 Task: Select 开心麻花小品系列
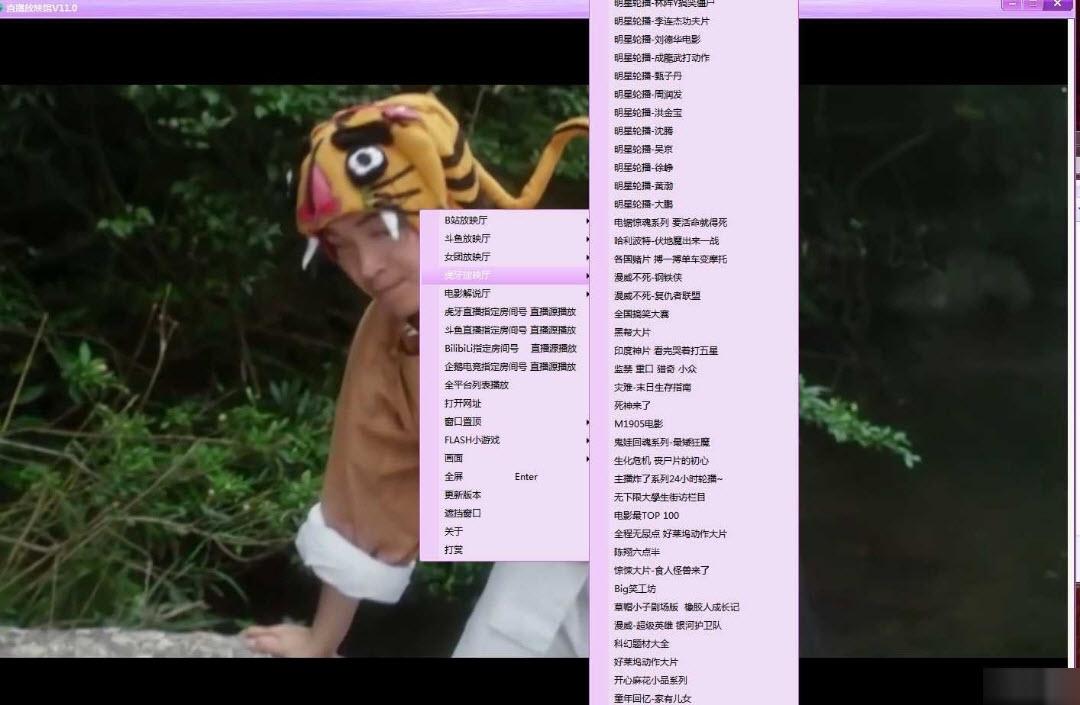tap(694, 680)
